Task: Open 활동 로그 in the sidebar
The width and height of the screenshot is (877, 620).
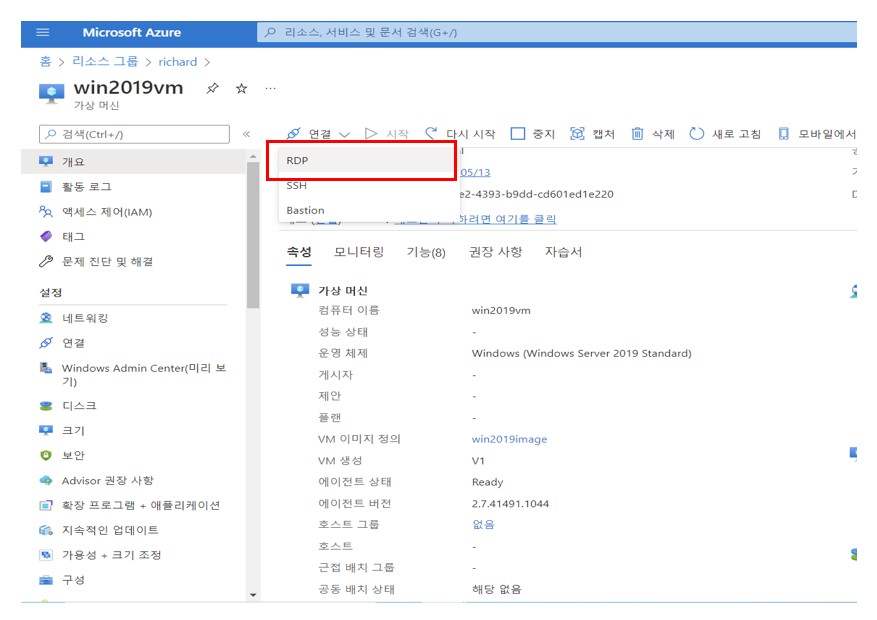Action: coord(133,187)
